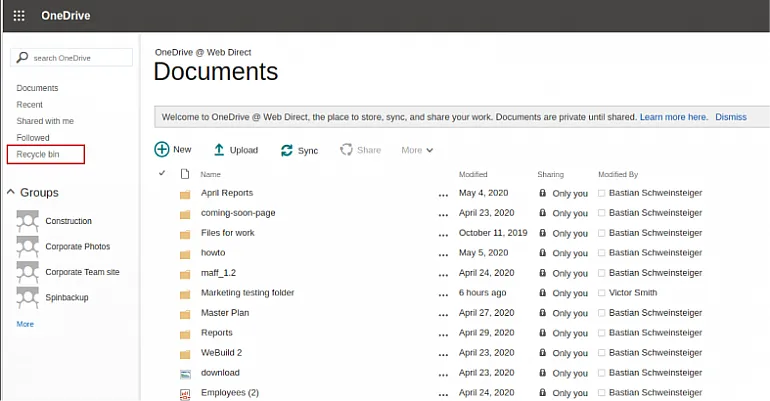
Task: Click the Upload arrow icon
Action: 219,150
